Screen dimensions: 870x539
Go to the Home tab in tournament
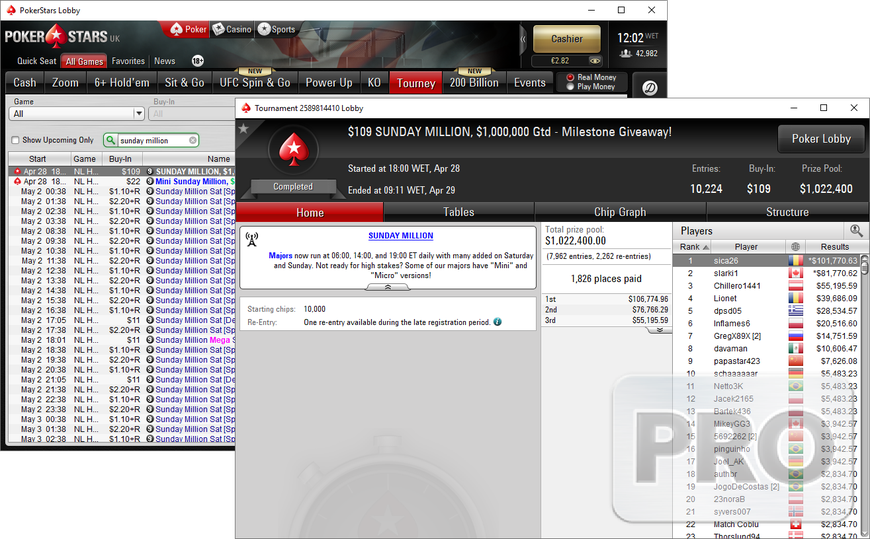tap(310, 212)
